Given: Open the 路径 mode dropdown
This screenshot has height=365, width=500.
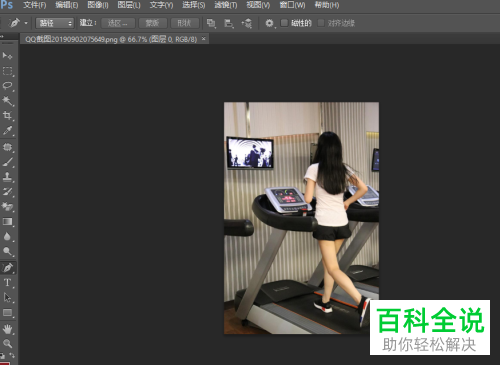Looking at the screenshot, I should (55, 23).
